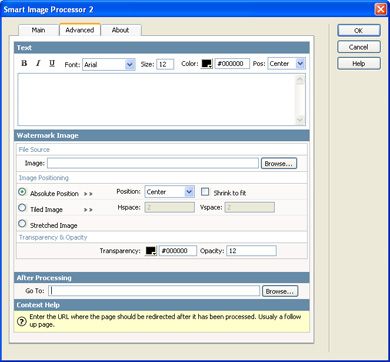Toggle underline text formatting
Screen dimensions: 390x362
point(52,63)
